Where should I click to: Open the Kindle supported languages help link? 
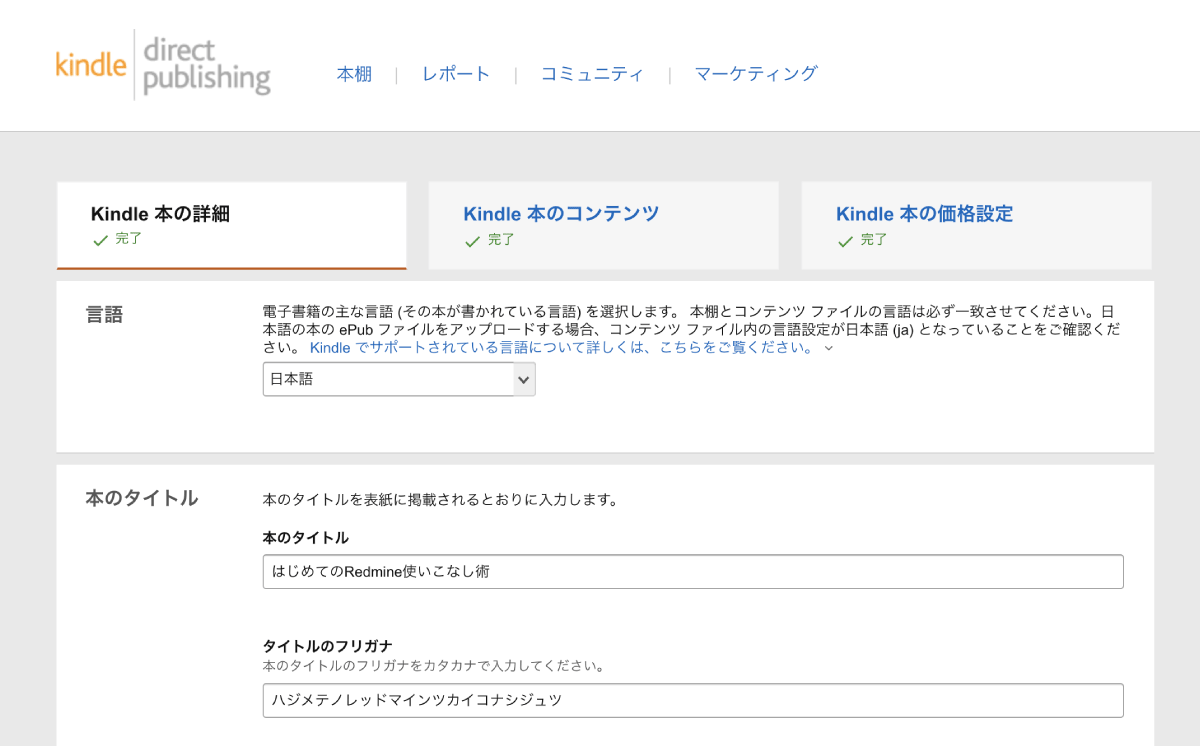(x=562, y=348)
